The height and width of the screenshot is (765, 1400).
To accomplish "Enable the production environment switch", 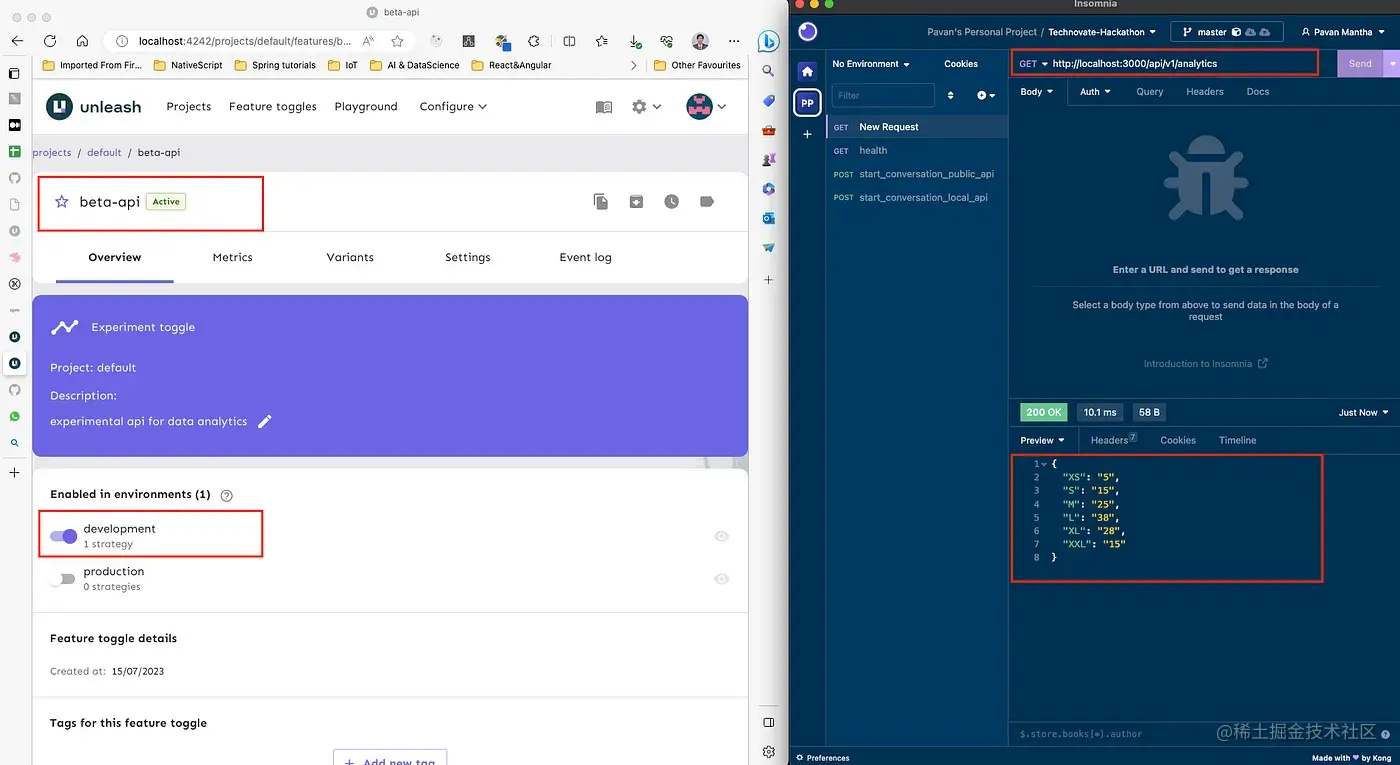I will (x=64, y=579).
